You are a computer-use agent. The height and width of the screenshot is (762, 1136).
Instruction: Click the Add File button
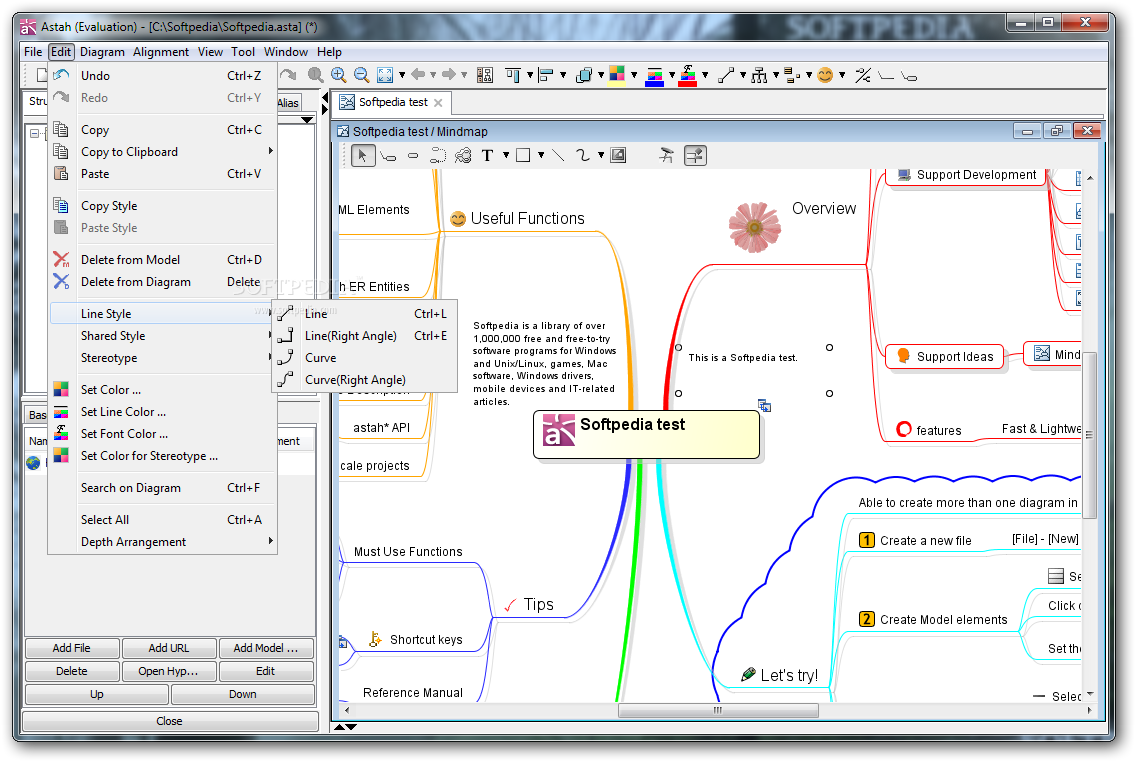pyautogui.click(x=72, y=648)
